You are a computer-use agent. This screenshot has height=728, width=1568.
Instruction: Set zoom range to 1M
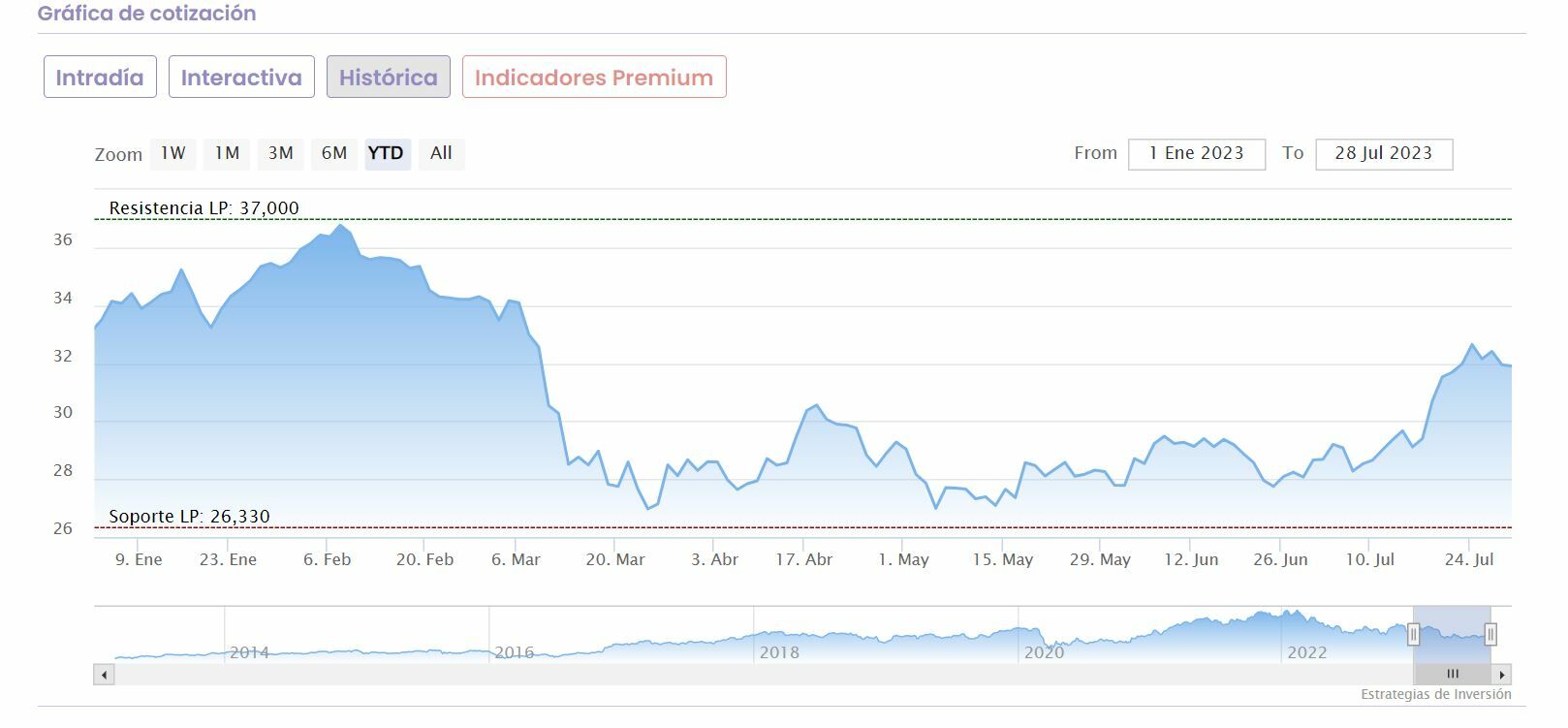(x=227, y=153)
